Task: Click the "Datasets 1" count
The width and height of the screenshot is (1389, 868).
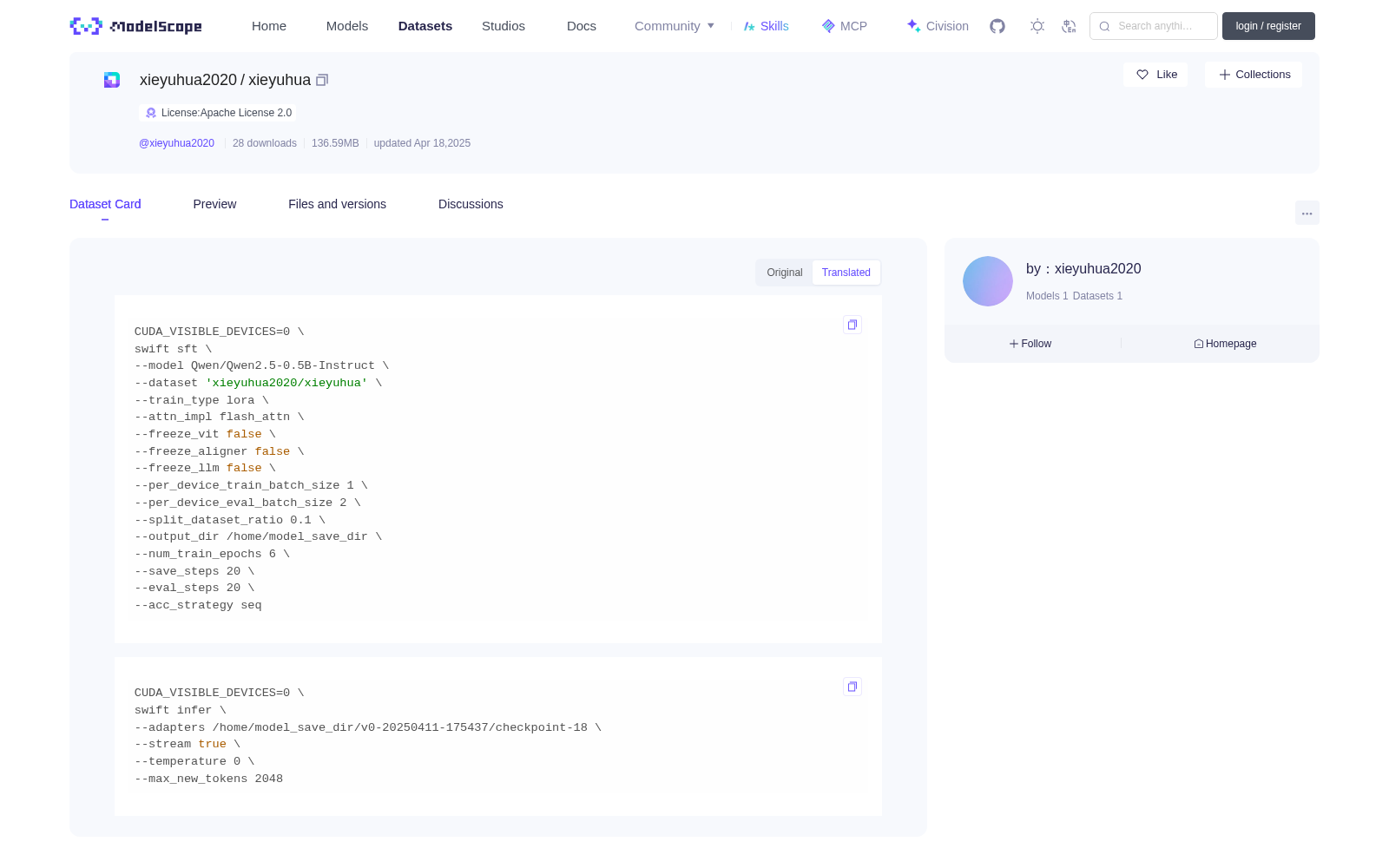Action: point(1097,296)
